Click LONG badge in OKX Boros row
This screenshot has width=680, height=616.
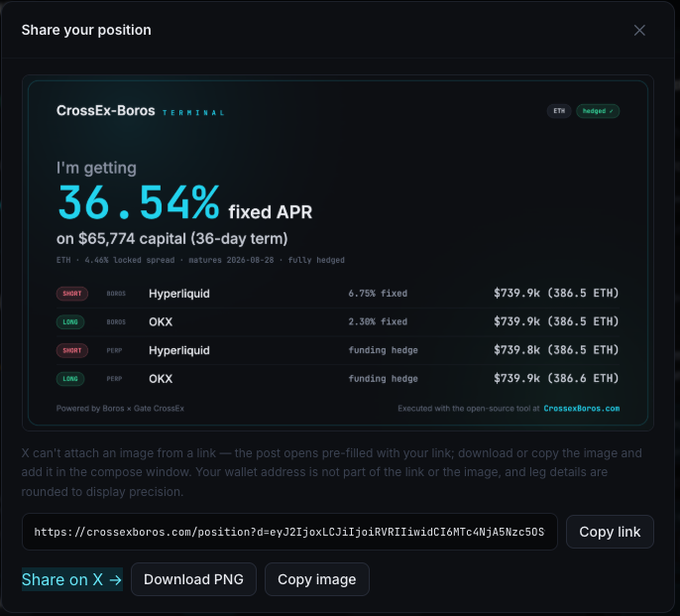coord(70,322)
